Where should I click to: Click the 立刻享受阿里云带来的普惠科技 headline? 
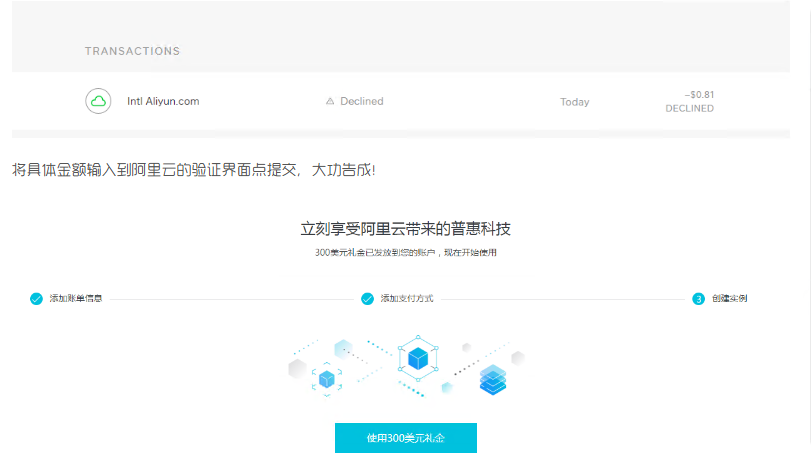tap(406, 229)
